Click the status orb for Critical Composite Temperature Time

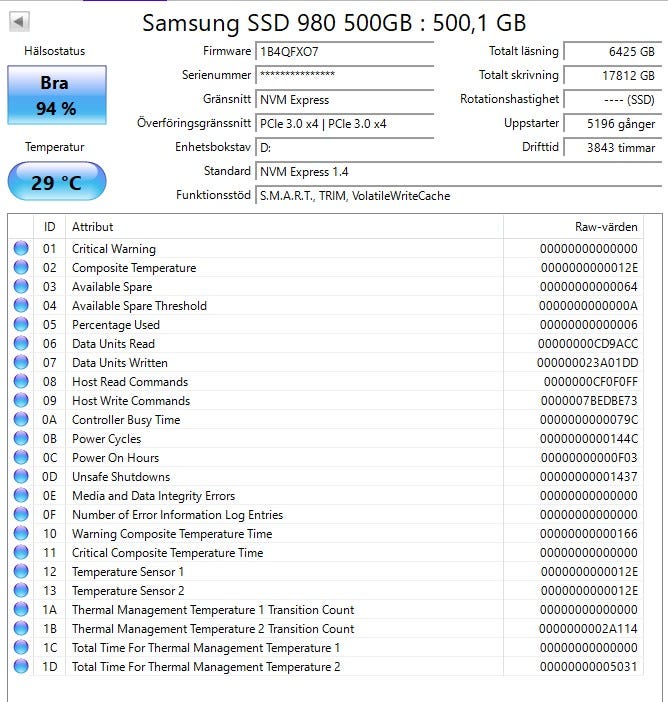(x=21, y=552)
